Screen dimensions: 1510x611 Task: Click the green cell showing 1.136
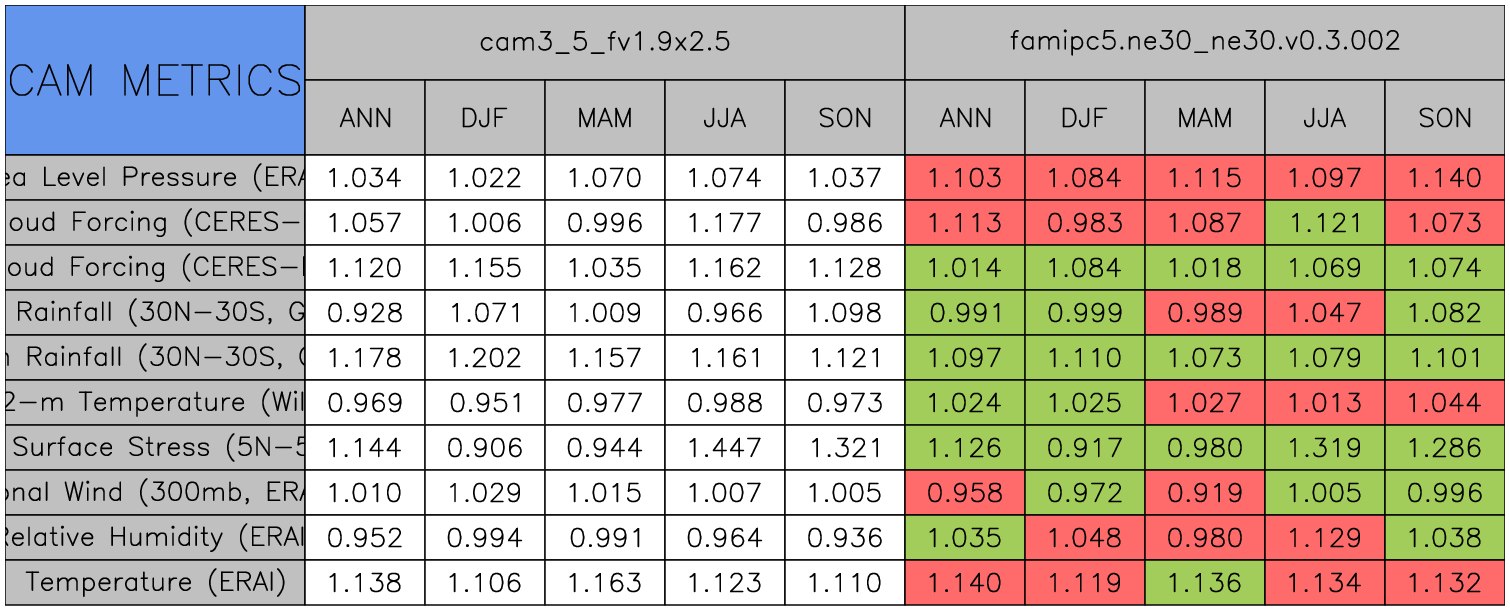click(x=1204, y=583)
